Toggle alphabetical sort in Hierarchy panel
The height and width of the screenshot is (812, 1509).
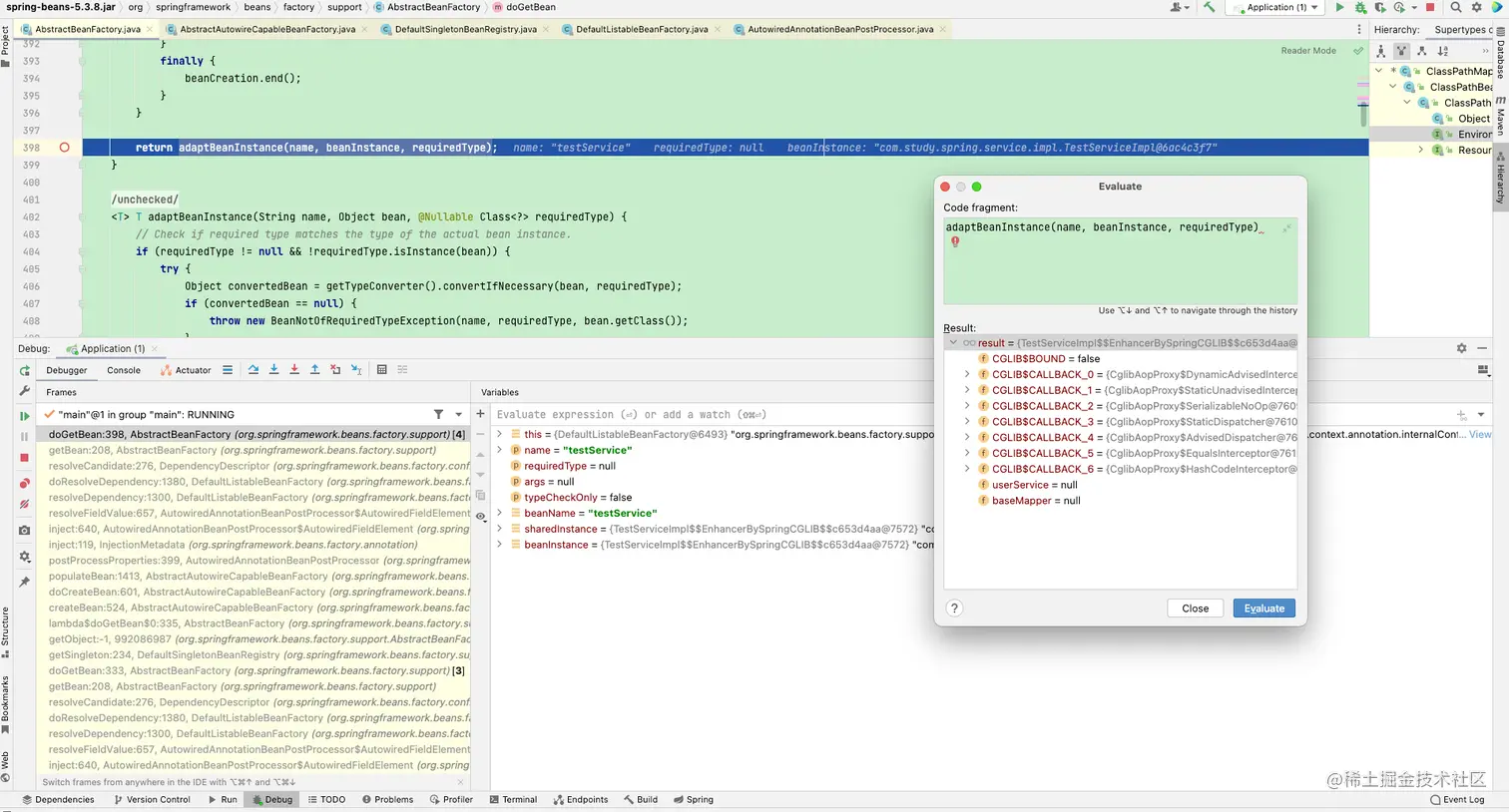1442,51
